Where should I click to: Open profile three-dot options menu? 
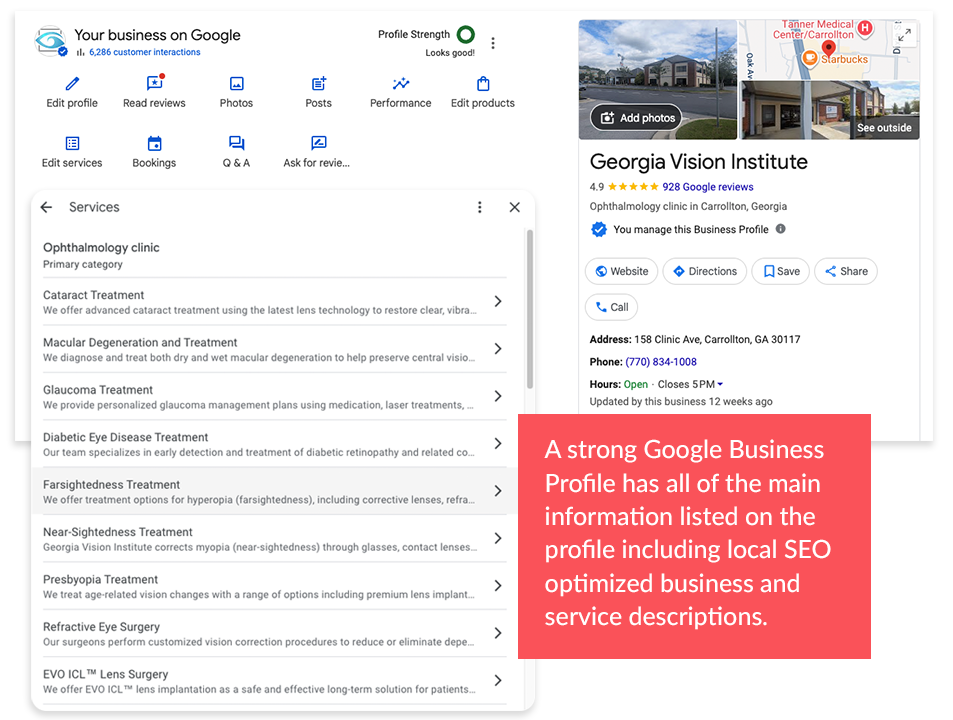(493, 43)
